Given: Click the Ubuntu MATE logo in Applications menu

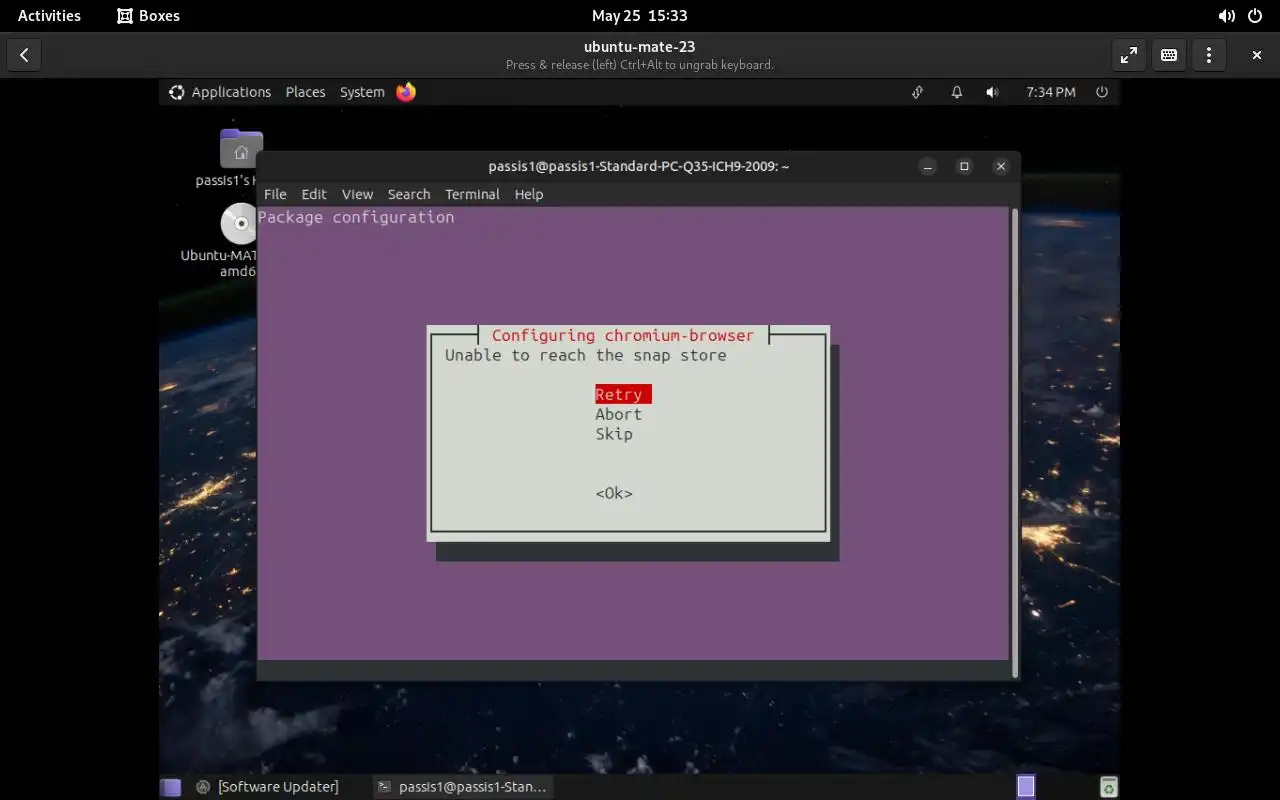Looking at the screenshot, I should (177, 92).
